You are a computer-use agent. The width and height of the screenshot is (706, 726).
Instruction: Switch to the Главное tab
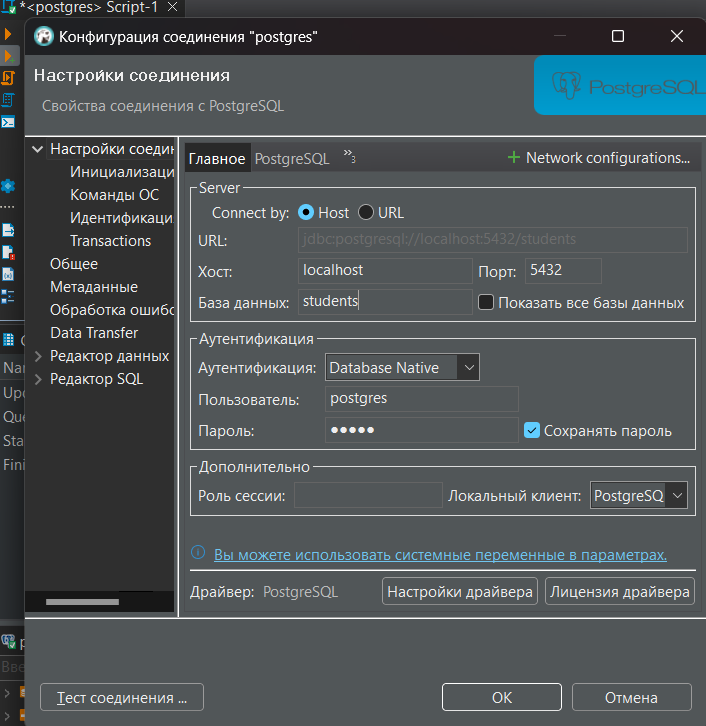coord(217,159)
